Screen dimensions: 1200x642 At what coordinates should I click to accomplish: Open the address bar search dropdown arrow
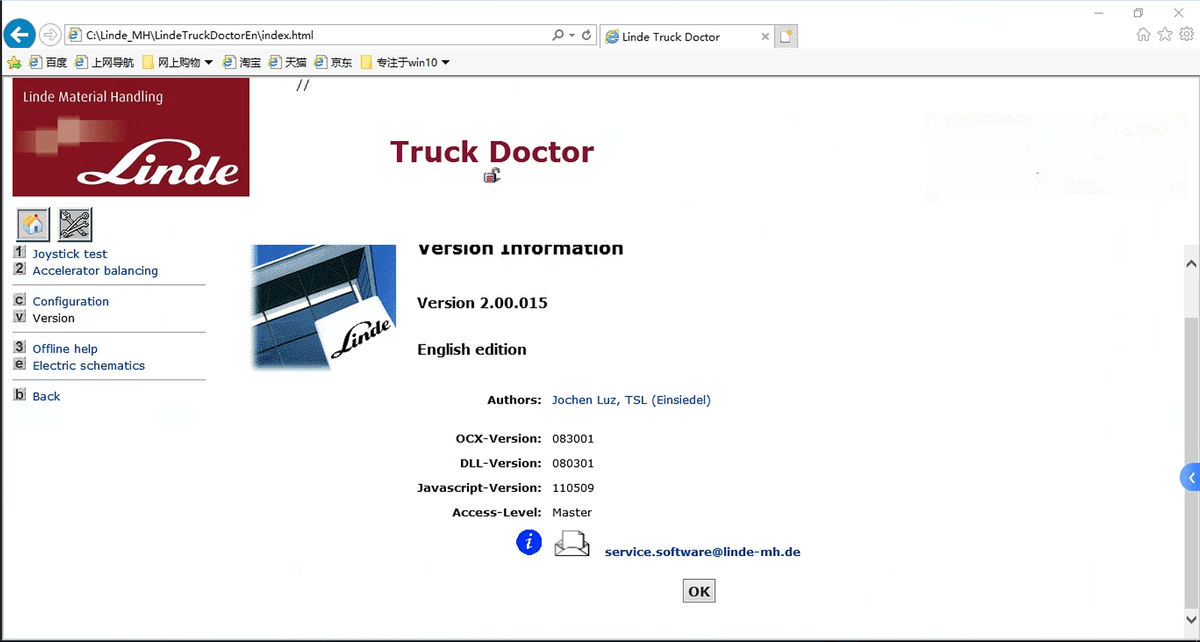click(x=572, y=35)
